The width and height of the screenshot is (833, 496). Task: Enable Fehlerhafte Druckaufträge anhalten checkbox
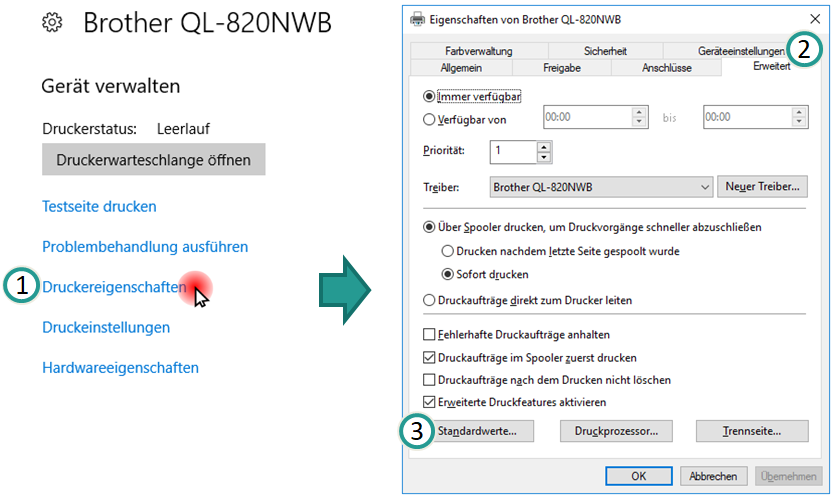click(x=429, y=335)
